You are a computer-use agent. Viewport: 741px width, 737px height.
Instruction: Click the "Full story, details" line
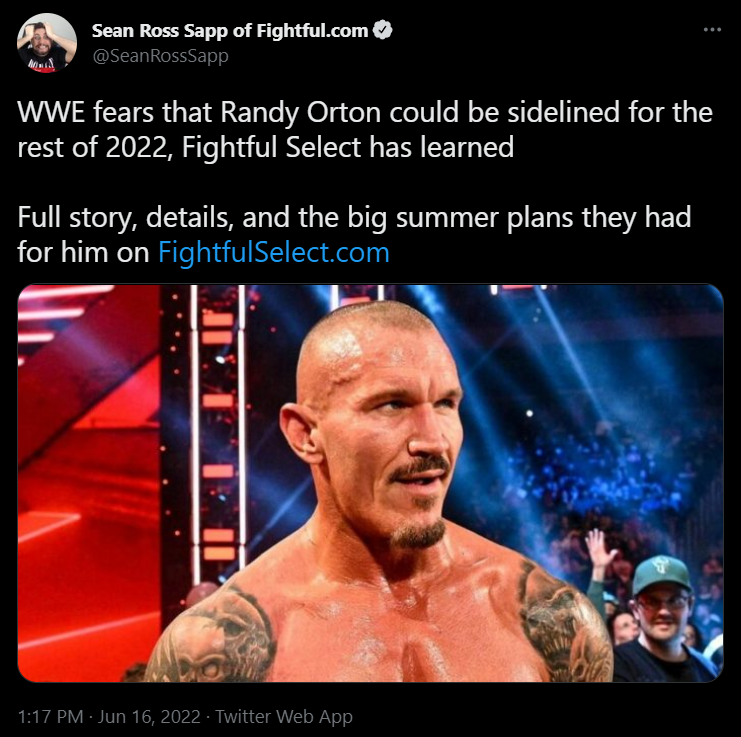pyautogui.click(x=354, y=218)
